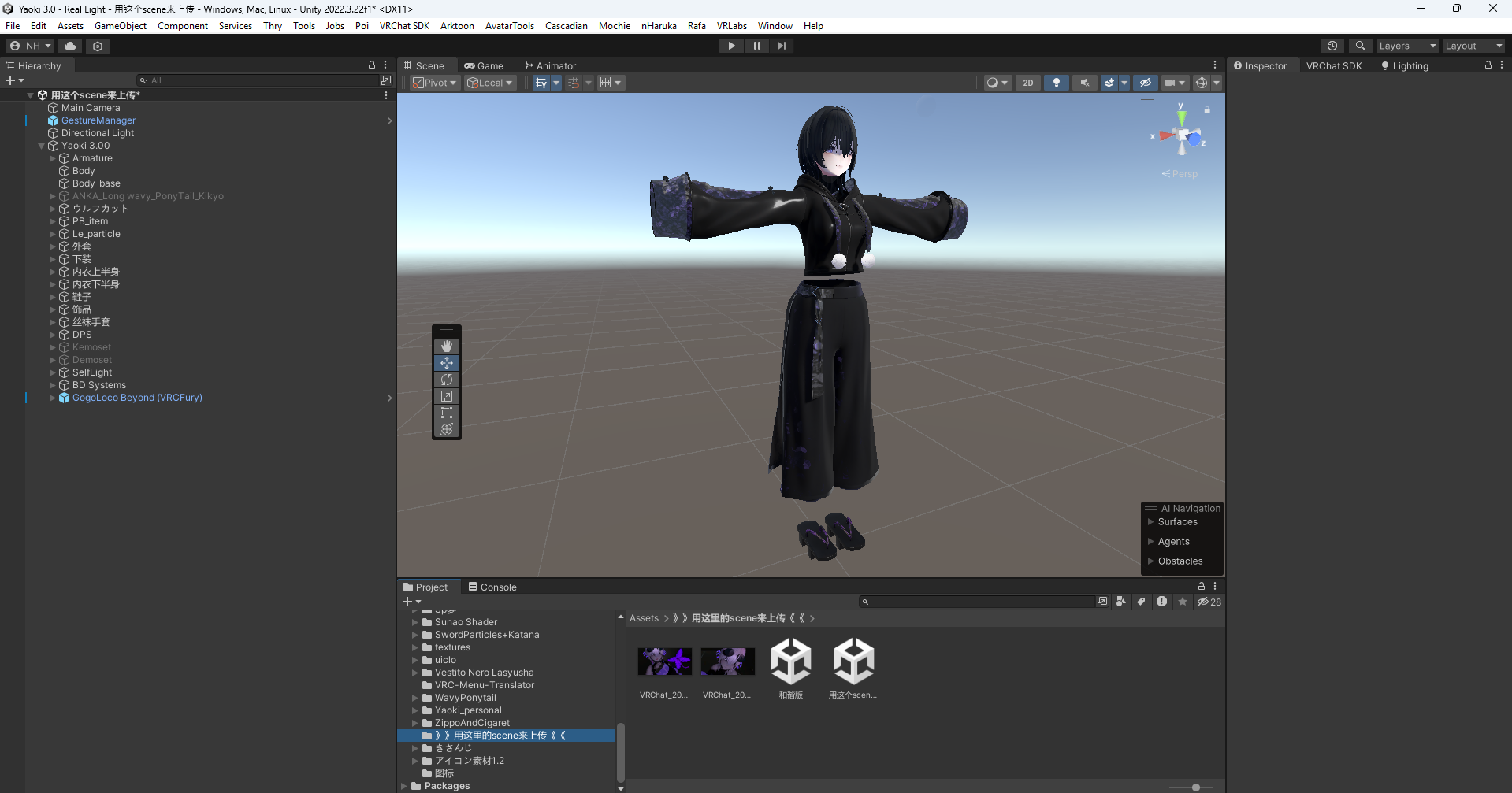Open scene draw mode dropdown
The width and height of the screenshot is (1512, 793).
pyautogui.click(x=997, y=83)
